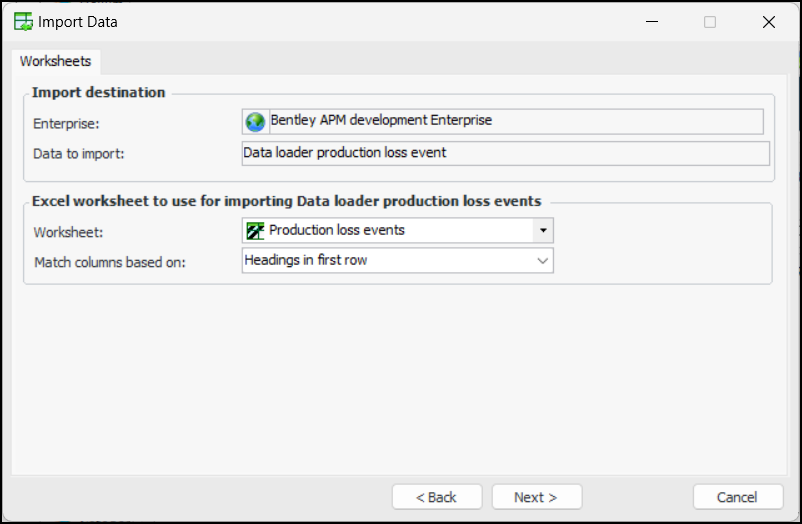Close the Import Data dialog
The height and width of the screenshot is (524, 802).
tap(768, 21)
